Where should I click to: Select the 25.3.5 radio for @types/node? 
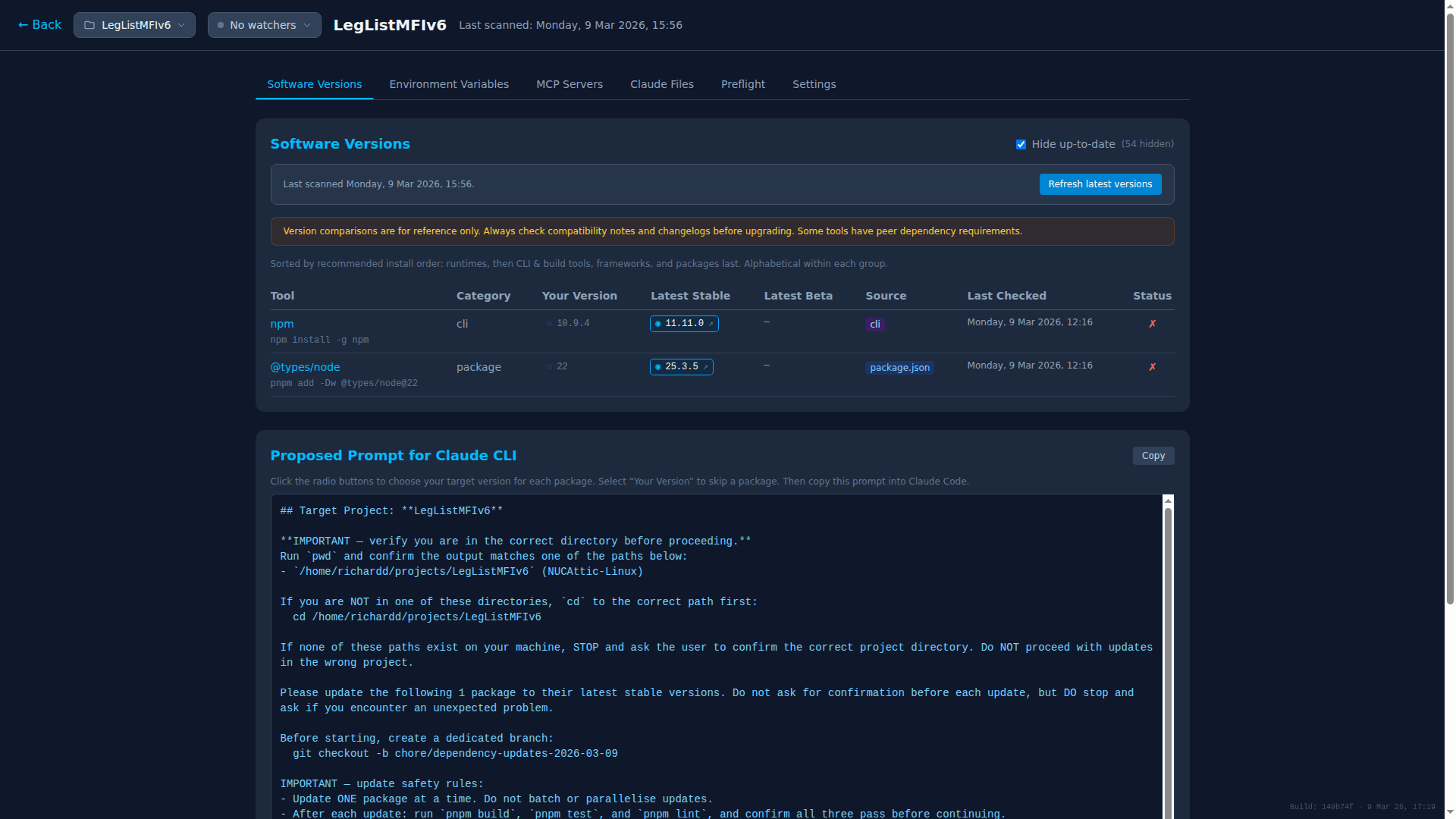coord(657,366)
